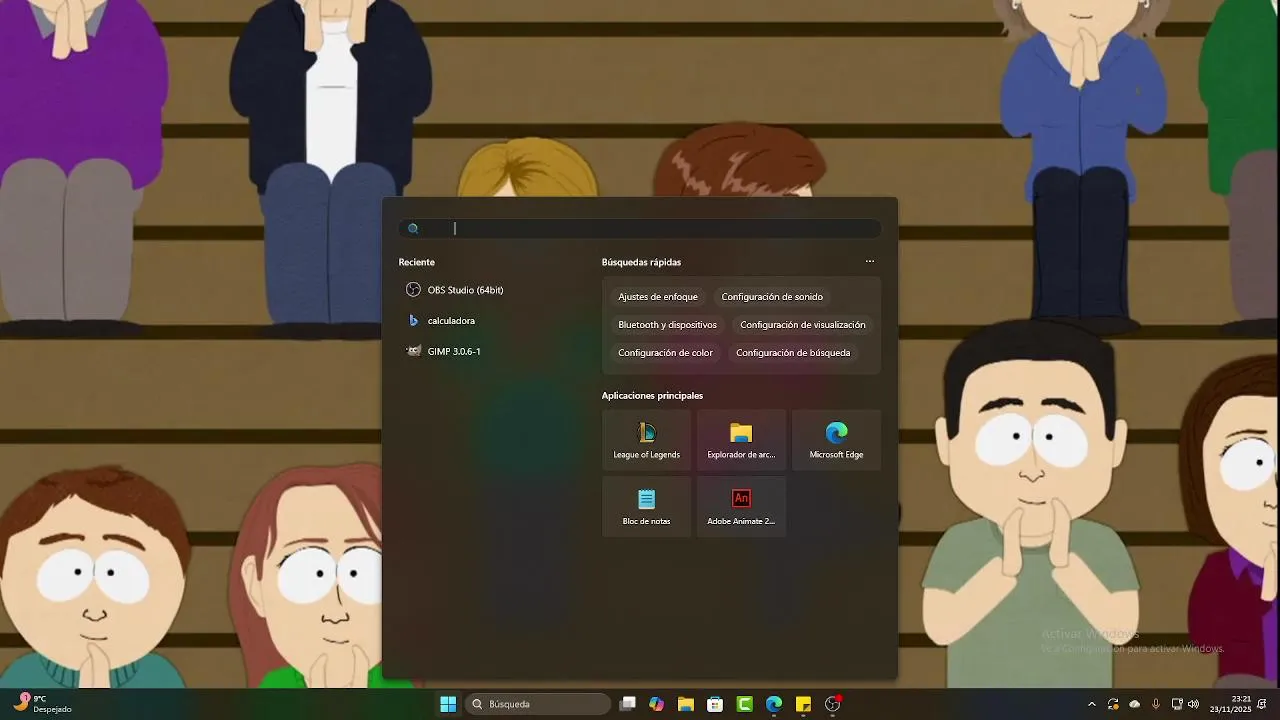
Task: Click the magnifier icon in search panel
Action: [413, 229]
